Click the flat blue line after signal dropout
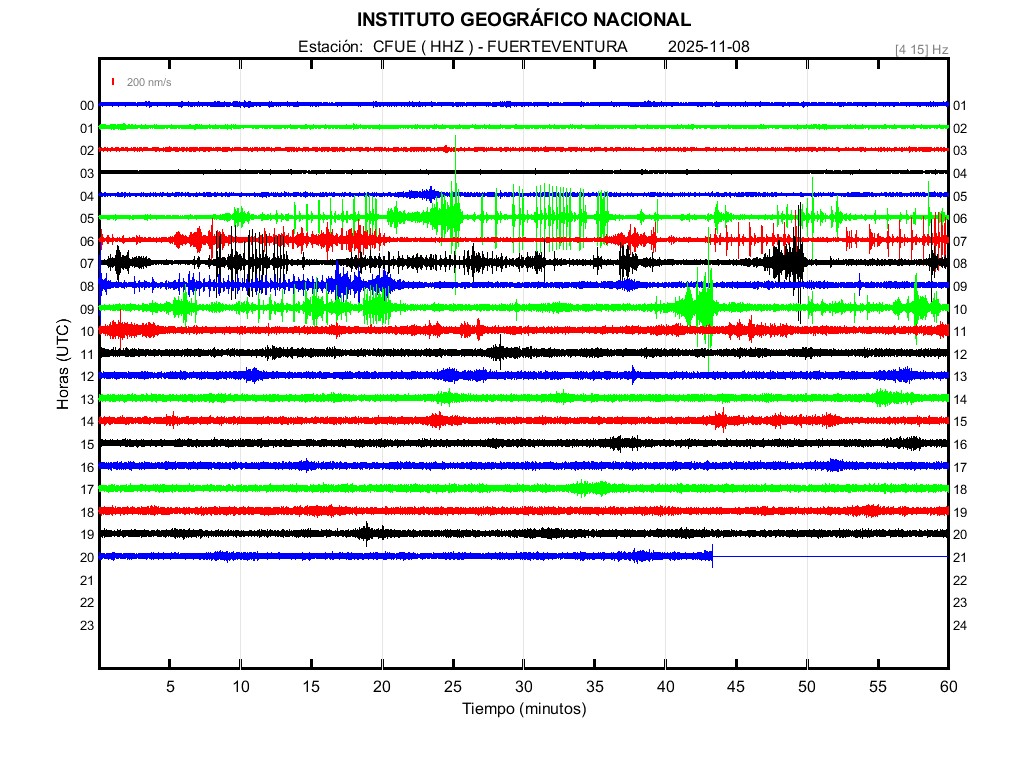The height and width of the screenshot is (768, 1024). click(x=830, y=556)
